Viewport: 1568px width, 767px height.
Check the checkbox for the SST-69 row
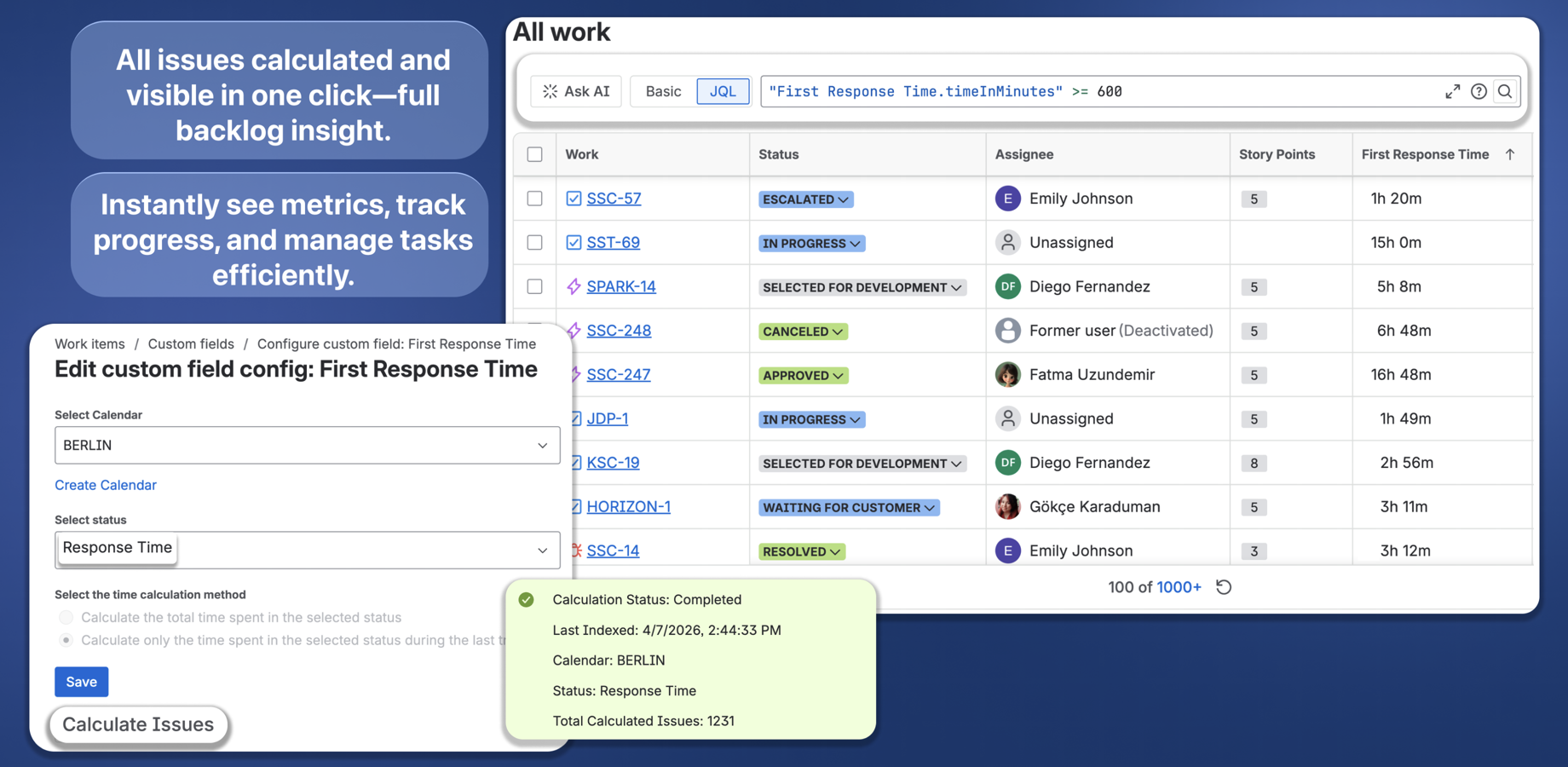[534, 242]
